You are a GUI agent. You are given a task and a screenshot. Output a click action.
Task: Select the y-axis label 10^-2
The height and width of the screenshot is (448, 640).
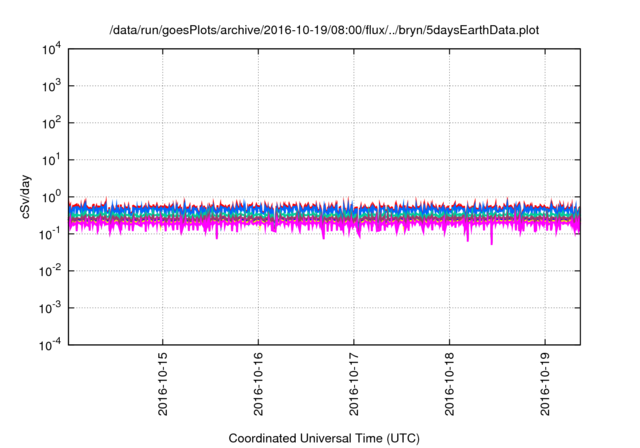pyautogui.click(x=50, y=271)
